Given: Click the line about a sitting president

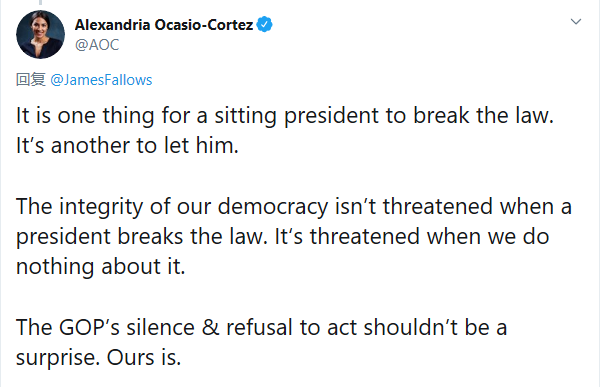Looking at the screenshot, I should tap(285, 116).
